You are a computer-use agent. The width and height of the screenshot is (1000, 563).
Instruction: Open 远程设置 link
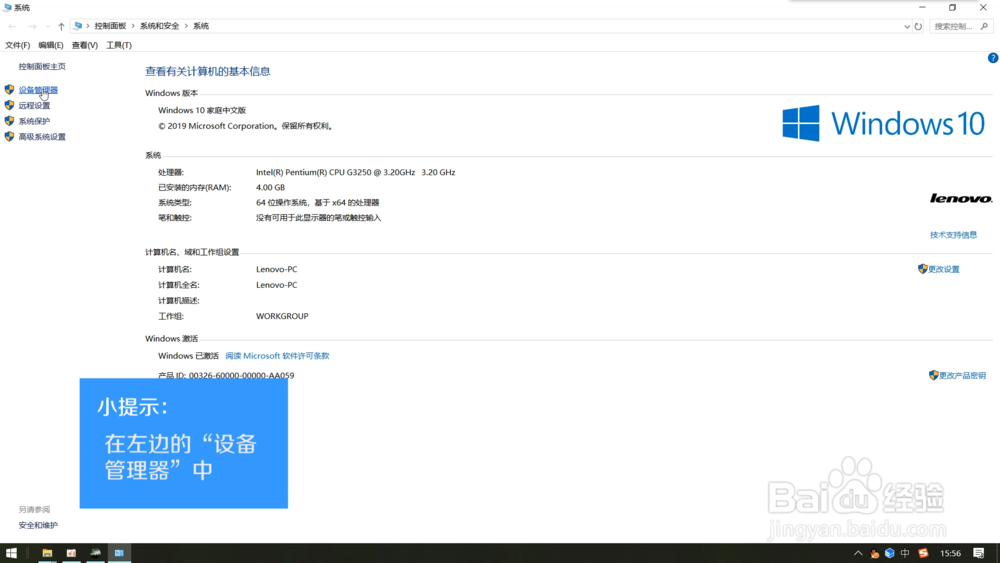tap(34, 106)
